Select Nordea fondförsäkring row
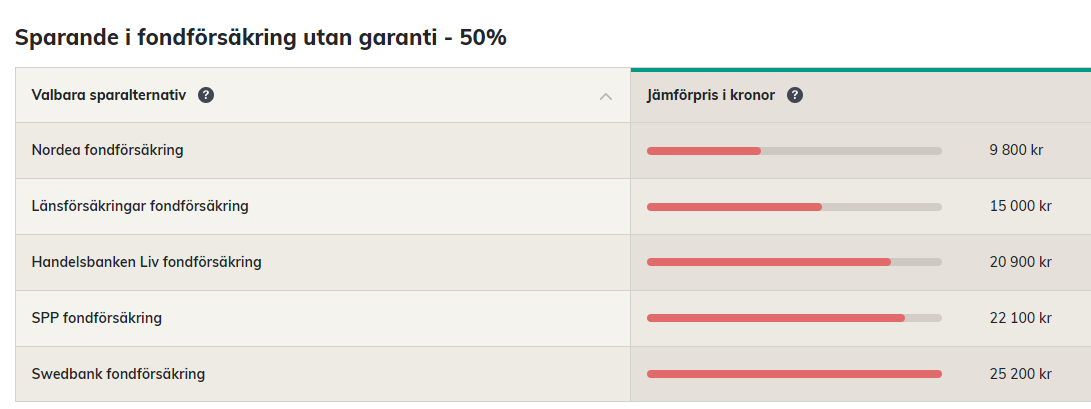The height and width of the screenshot is (409, 1091). click(107, 151)
